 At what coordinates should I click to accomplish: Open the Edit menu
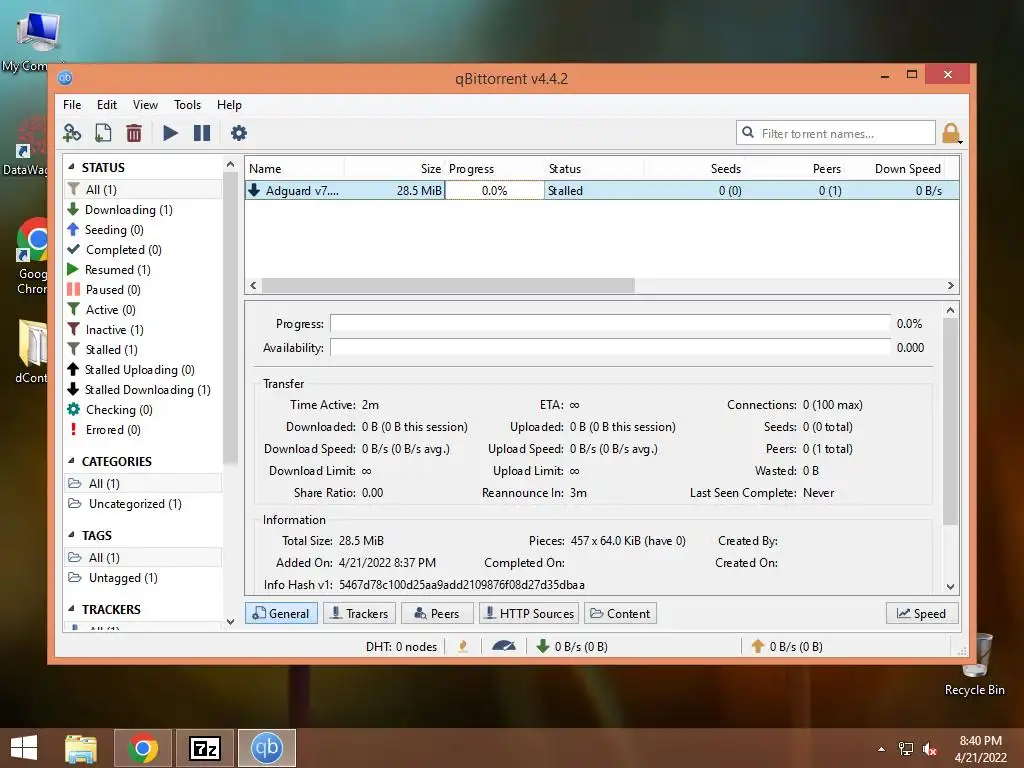coord(106,104)
